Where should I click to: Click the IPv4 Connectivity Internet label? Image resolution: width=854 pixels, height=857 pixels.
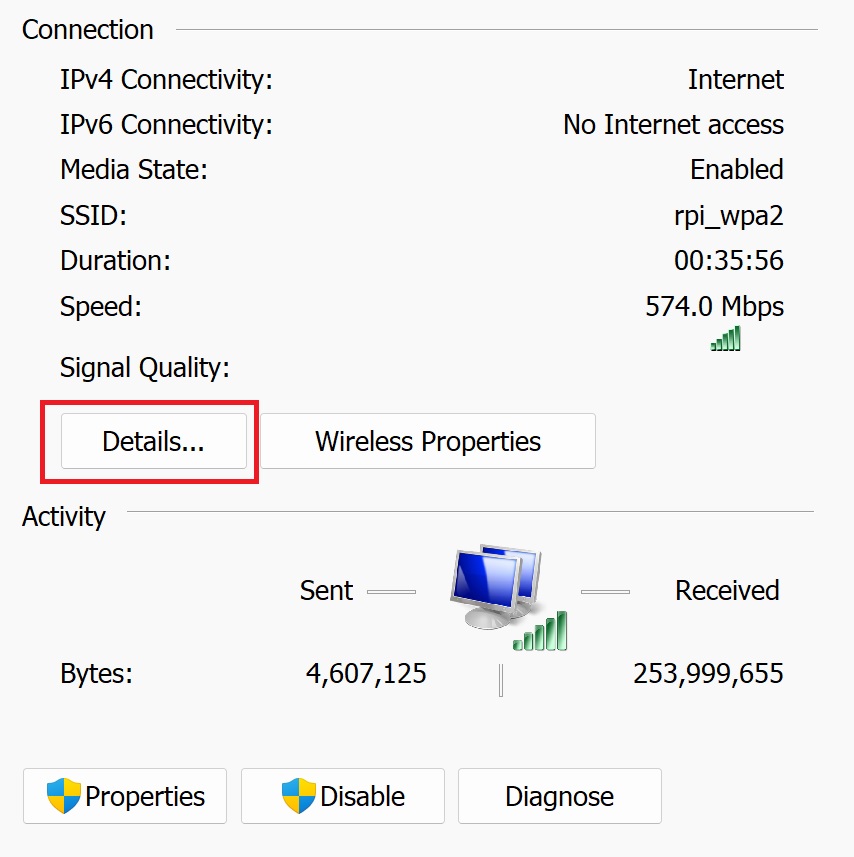click(736, 80)
